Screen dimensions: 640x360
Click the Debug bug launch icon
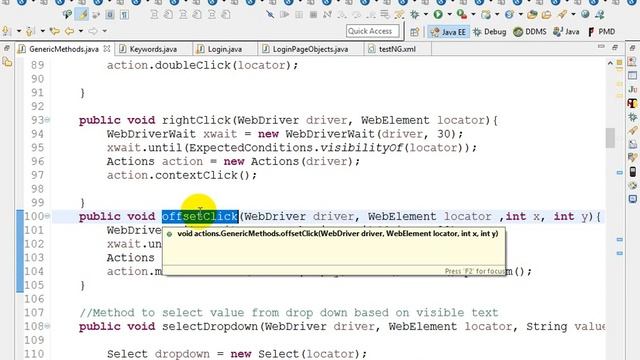pos(415,15)
